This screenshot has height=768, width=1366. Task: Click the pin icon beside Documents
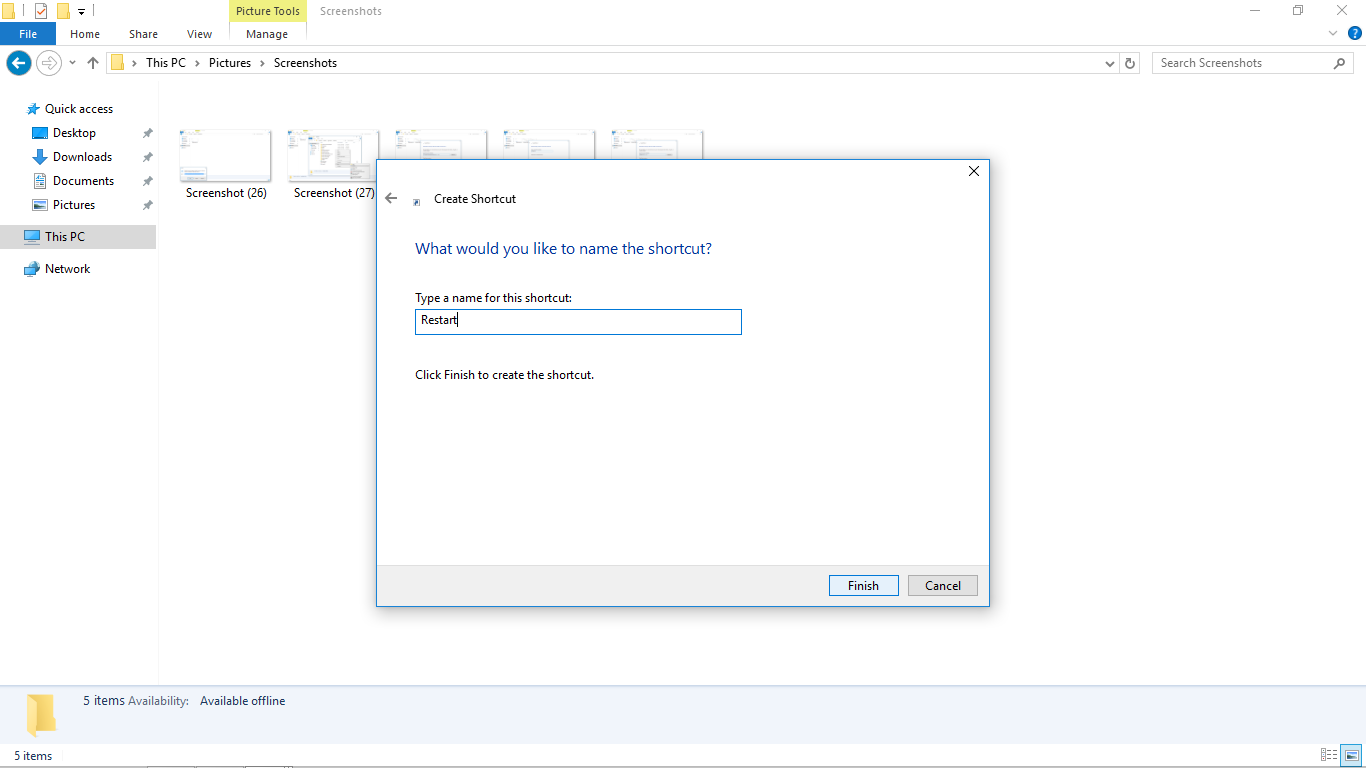147,181
